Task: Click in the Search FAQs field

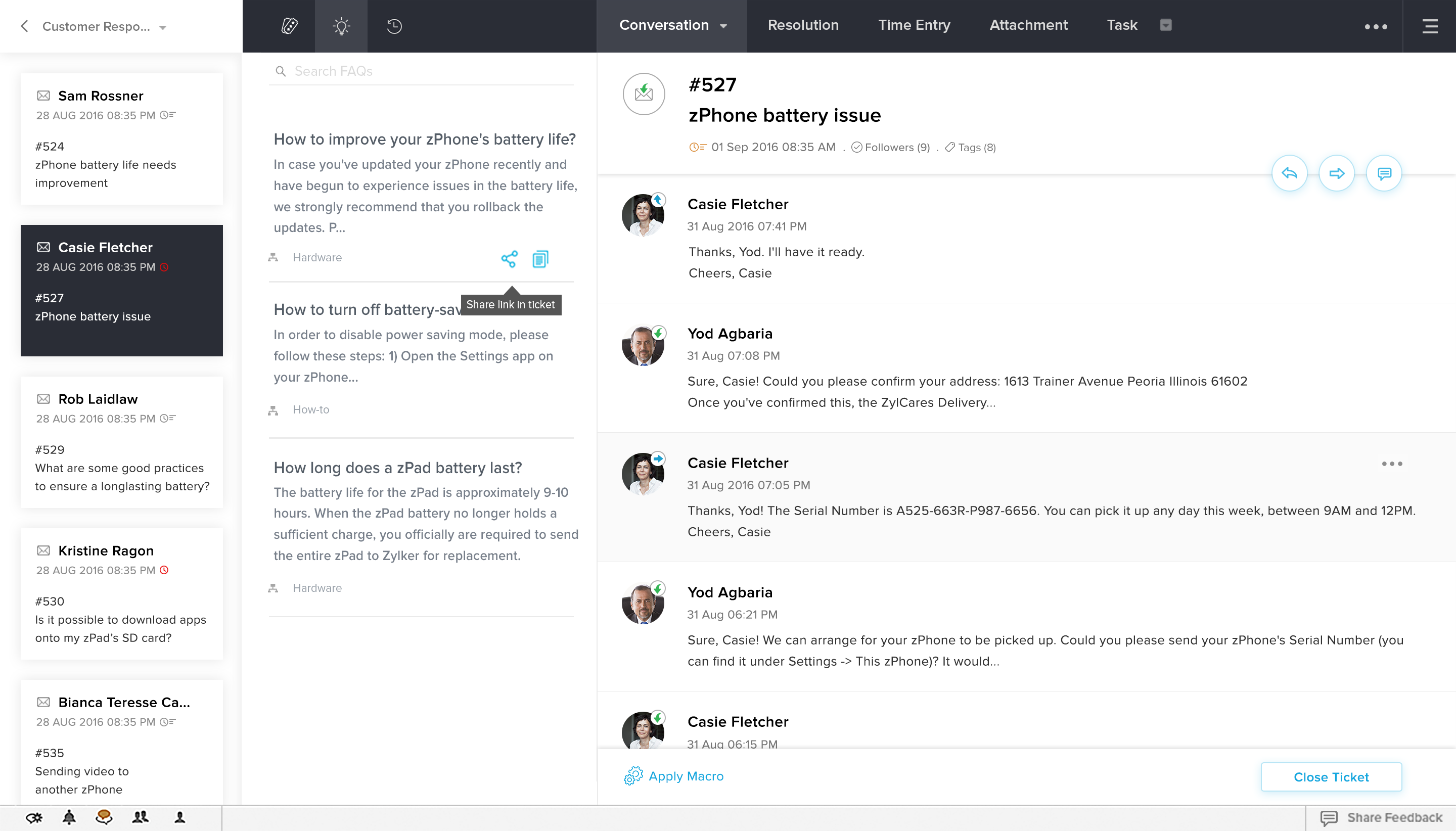Action: pyautogui.click(x=422, y=71)
